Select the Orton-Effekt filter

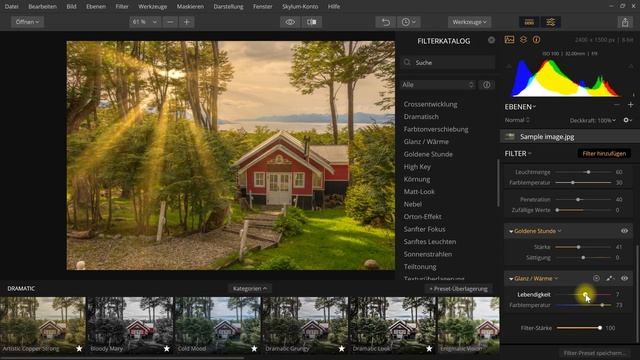click(422, 217)
